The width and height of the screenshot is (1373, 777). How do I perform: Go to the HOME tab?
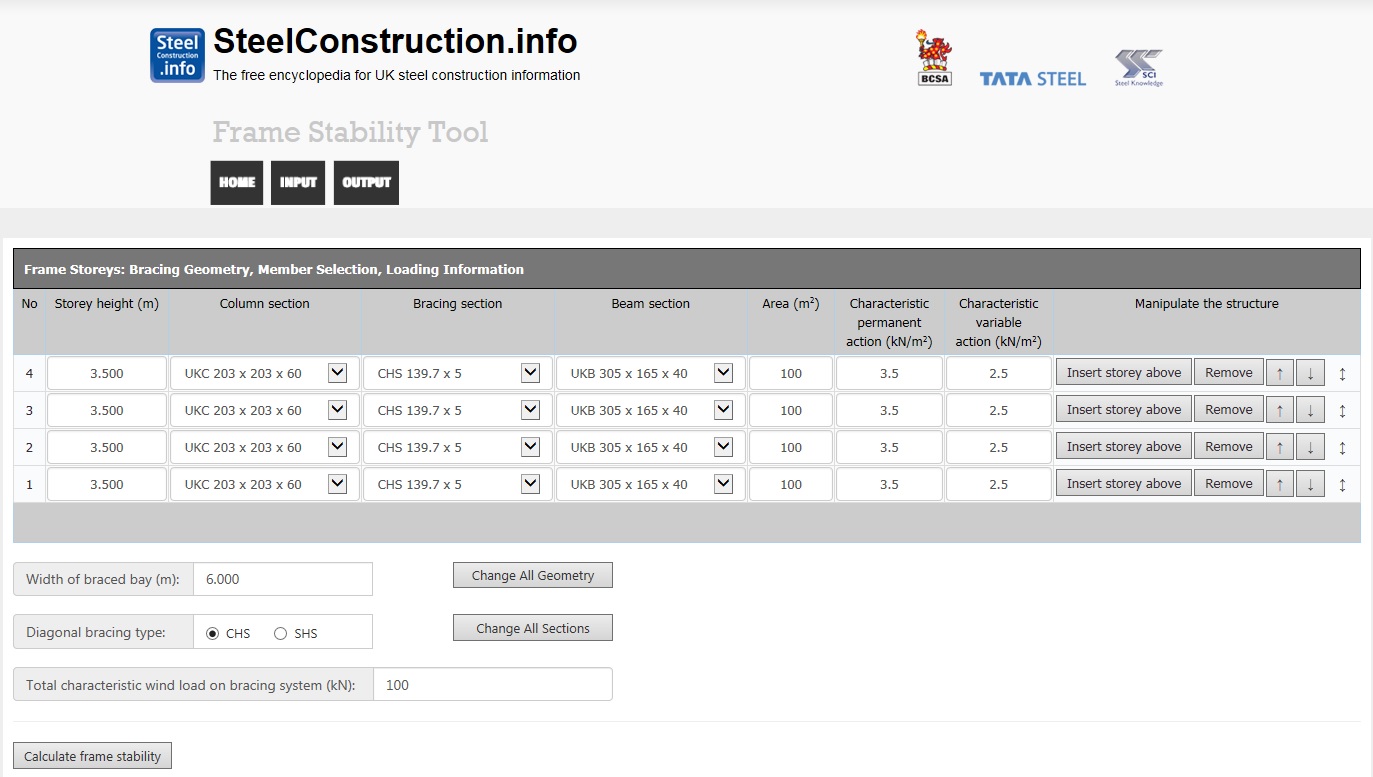237,183
